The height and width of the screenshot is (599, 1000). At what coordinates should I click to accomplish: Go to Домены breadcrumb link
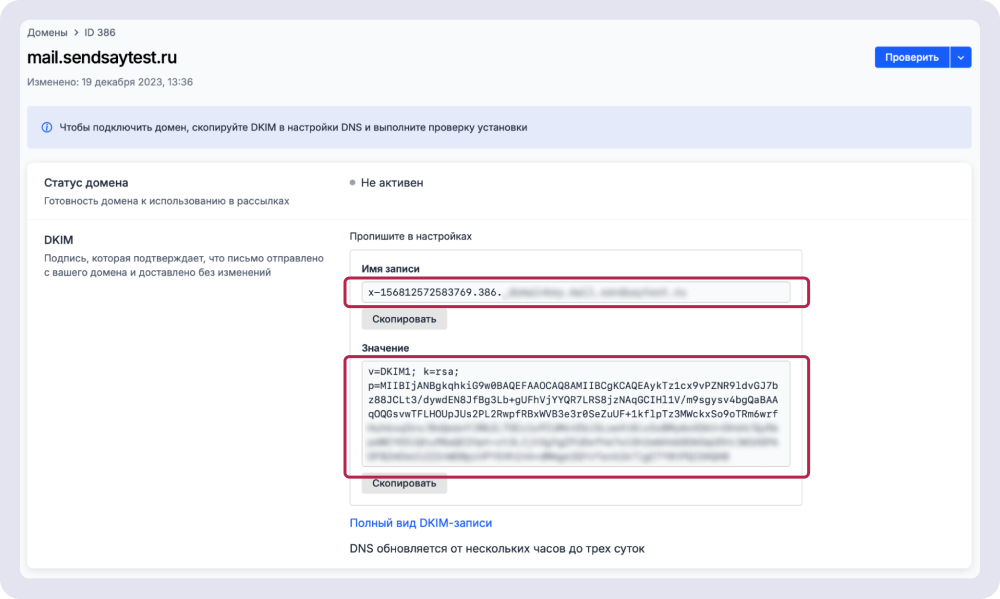click(x=47, y=33)
